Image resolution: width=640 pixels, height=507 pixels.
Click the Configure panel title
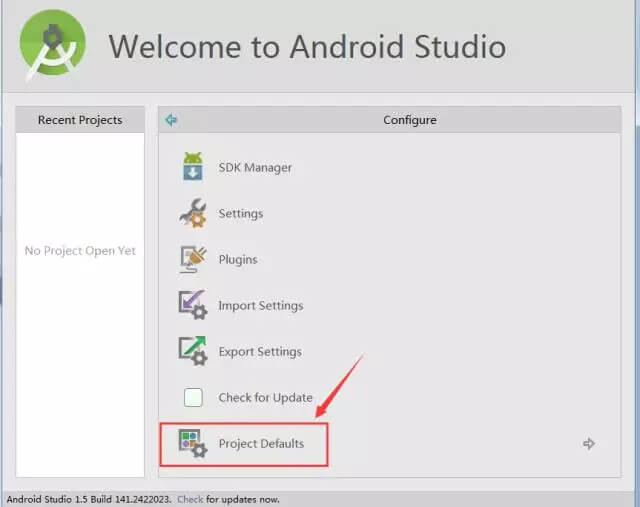point(410,120)
